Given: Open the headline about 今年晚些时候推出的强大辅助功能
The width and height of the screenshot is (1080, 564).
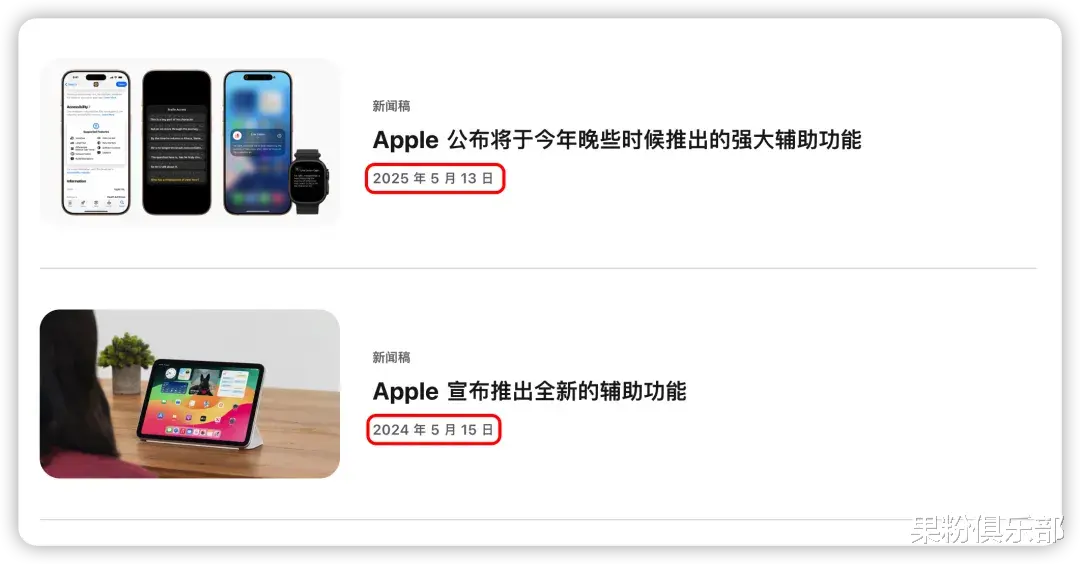Looking at the screenshot, I should 617,140.
